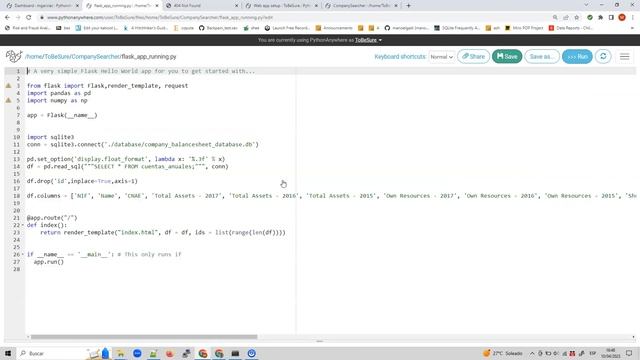Screen dimensions: 640x360
Task: Open the Chrome profile avatar
Action: click(622, 18)
